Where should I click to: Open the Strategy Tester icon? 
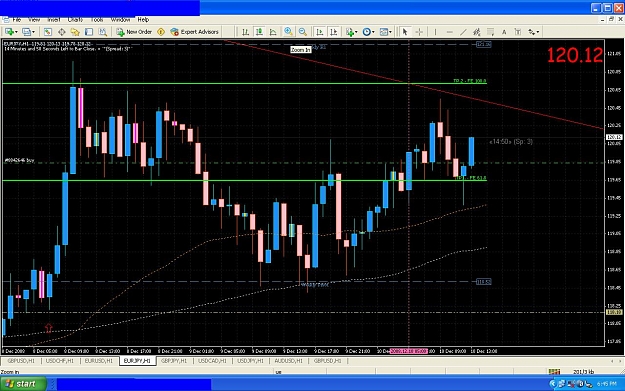click(x=102, y=32)
